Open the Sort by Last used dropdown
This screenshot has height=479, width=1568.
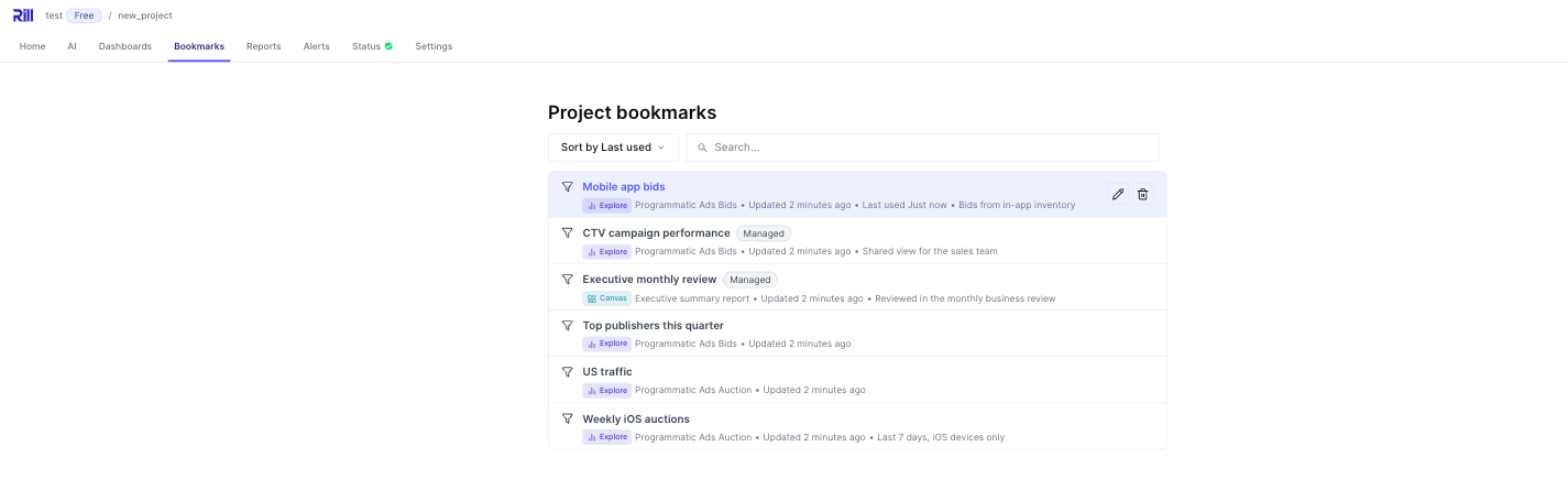pos(613,147)
